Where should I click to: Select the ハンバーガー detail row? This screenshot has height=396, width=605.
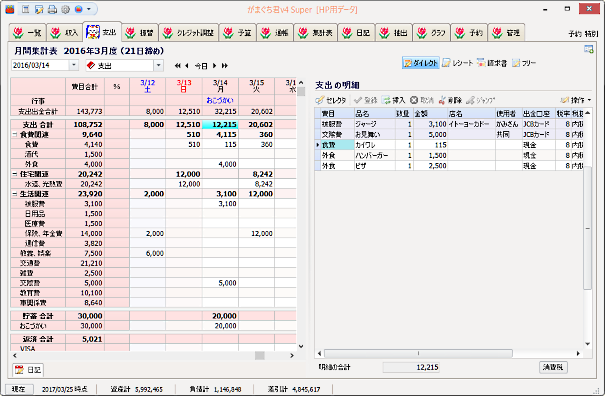pos(449,155)
